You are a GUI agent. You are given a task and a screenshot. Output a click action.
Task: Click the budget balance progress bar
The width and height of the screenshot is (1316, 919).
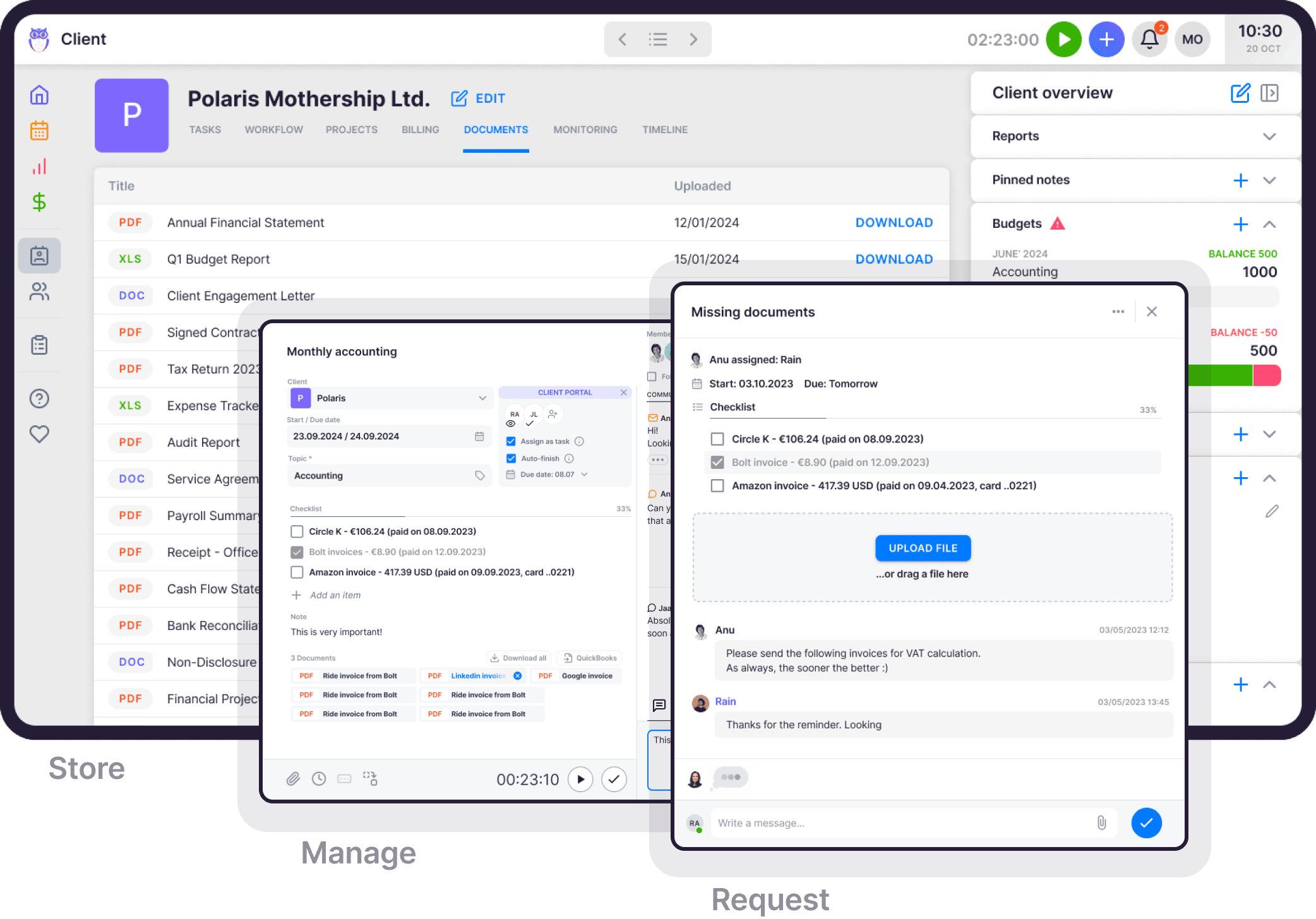pos(1234,376)
